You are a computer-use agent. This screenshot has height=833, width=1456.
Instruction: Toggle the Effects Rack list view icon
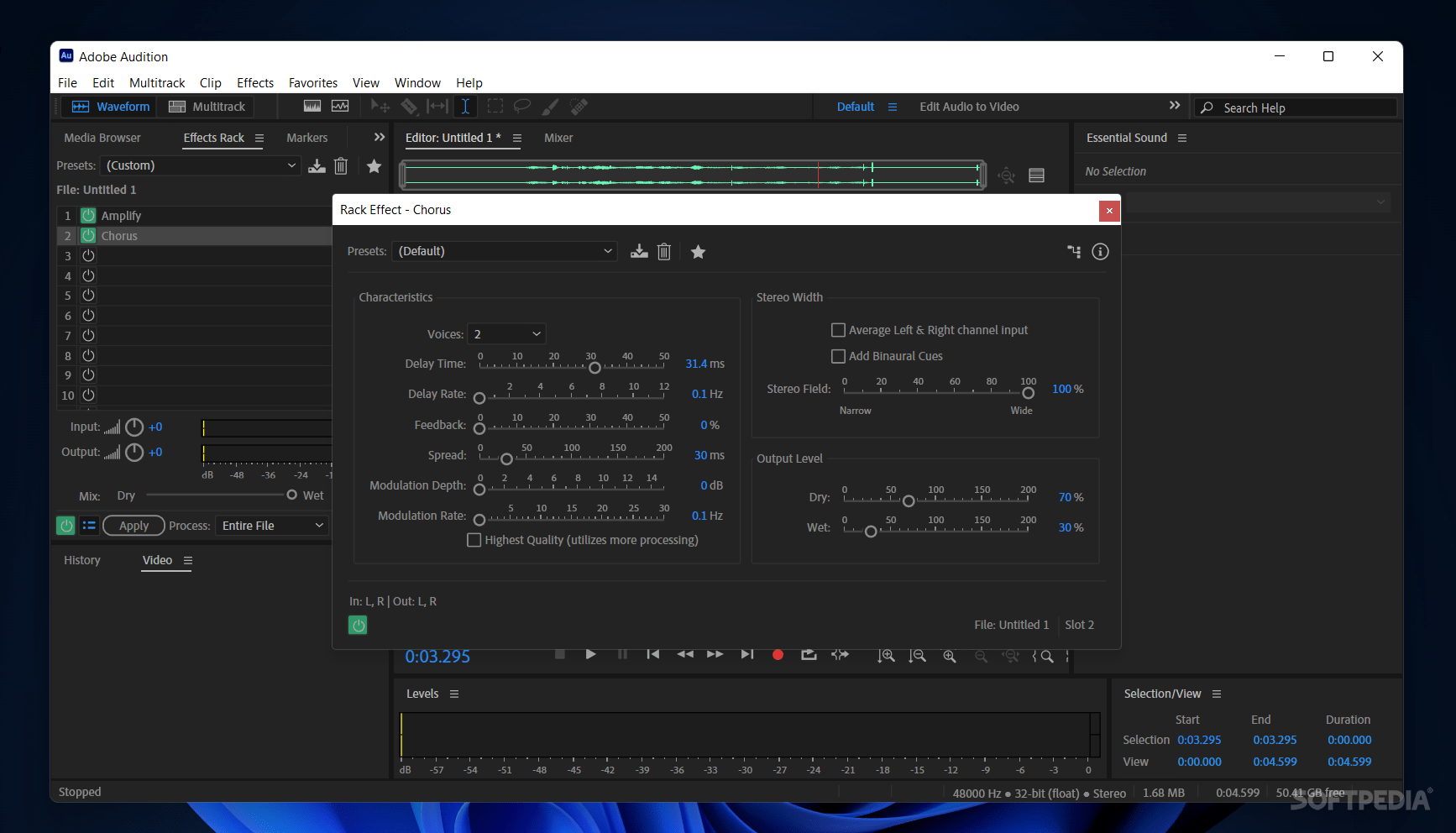click(x=89, y=526)
